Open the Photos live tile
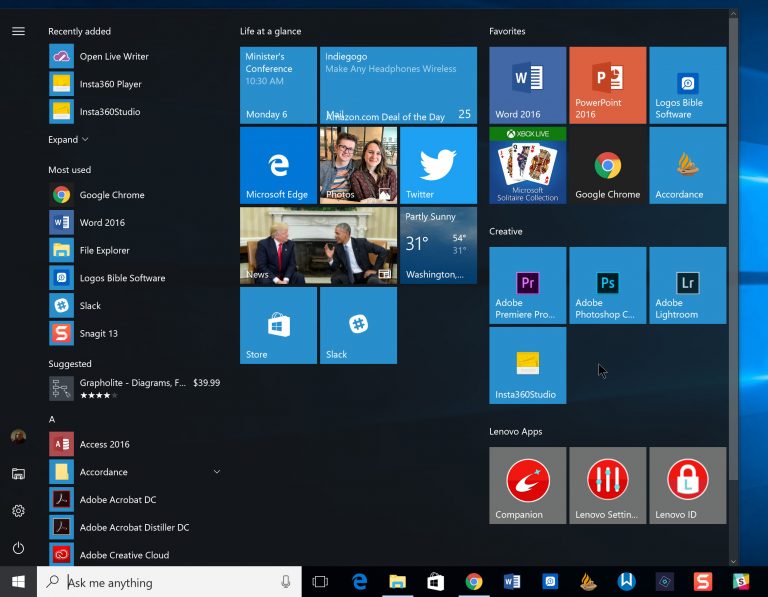This screenshot has width=768, height=597. pos(358,165)
